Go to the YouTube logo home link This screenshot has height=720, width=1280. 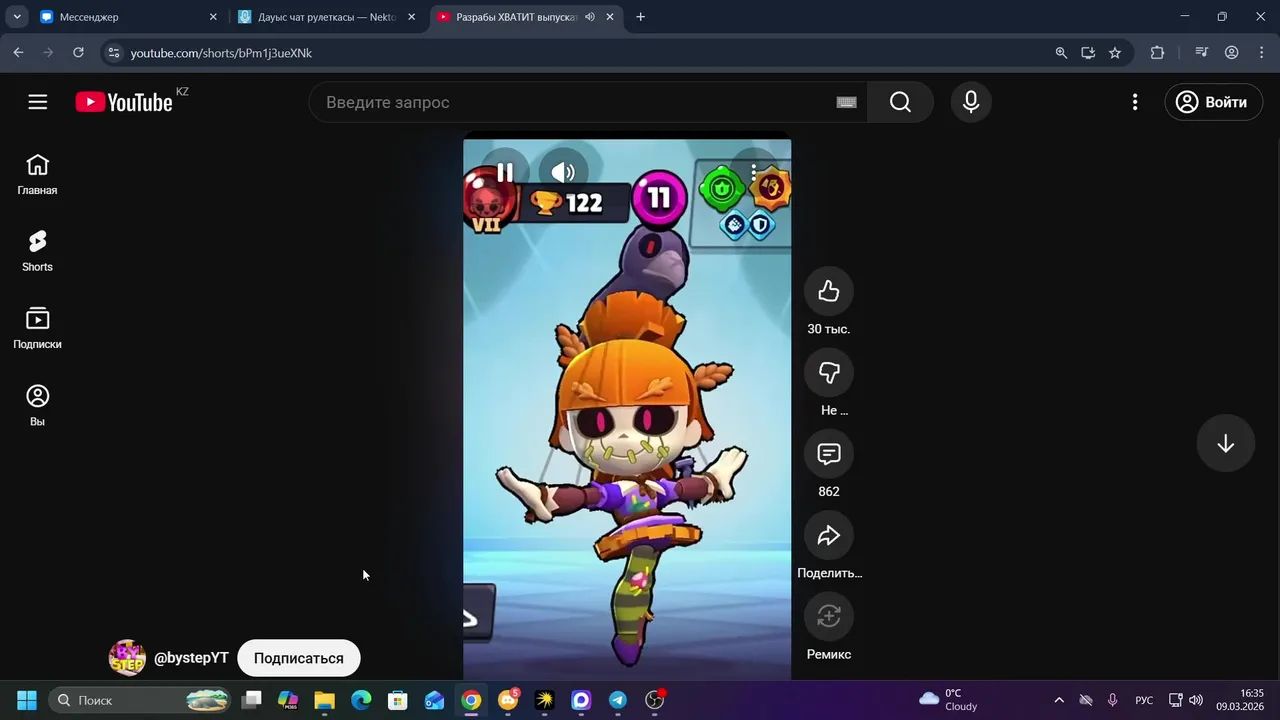[x=124, y=102]
